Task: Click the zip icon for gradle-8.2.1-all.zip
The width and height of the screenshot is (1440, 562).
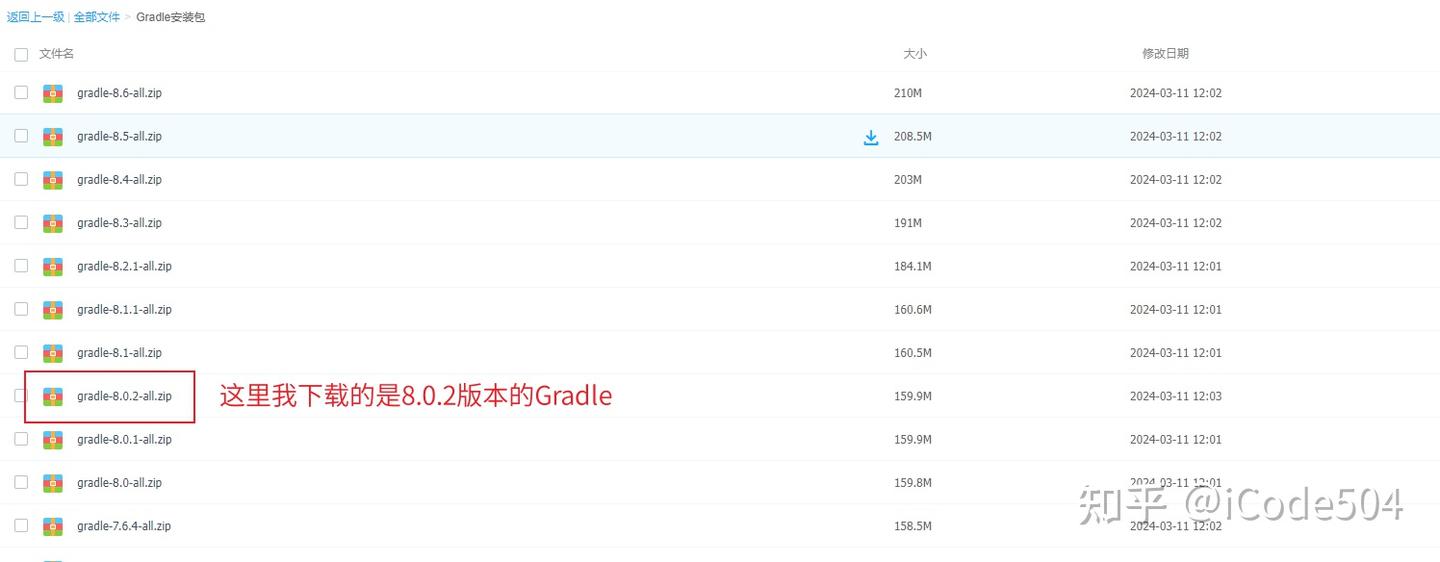Action: pos(53,266)
